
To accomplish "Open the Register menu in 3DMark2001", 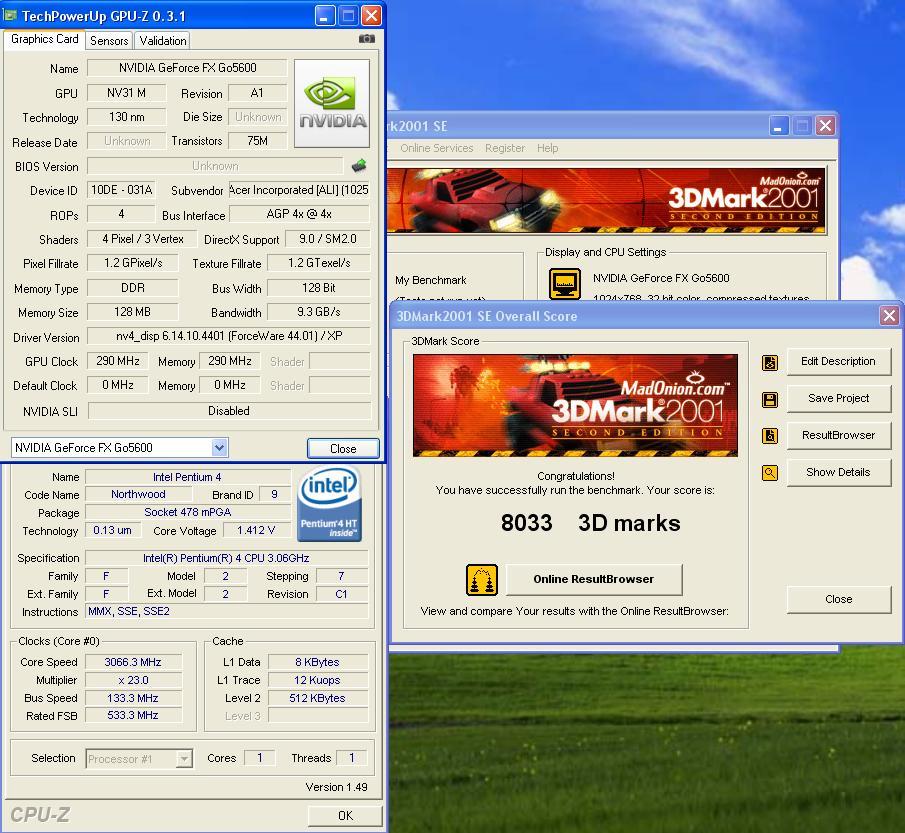I will click(505, 148).
